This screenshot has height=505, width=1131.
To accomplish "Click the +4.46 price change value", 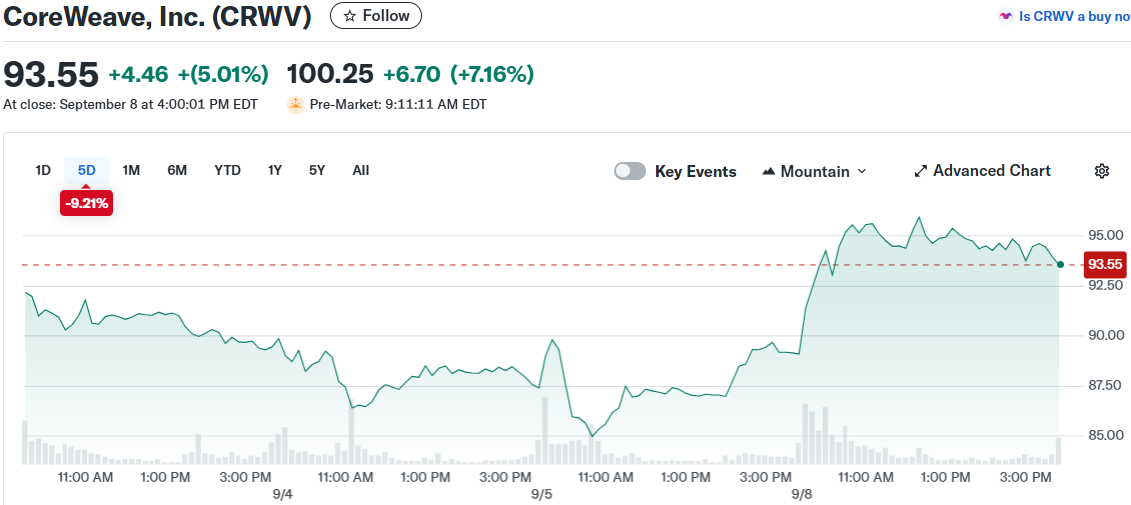I will (x=138, y=74).
